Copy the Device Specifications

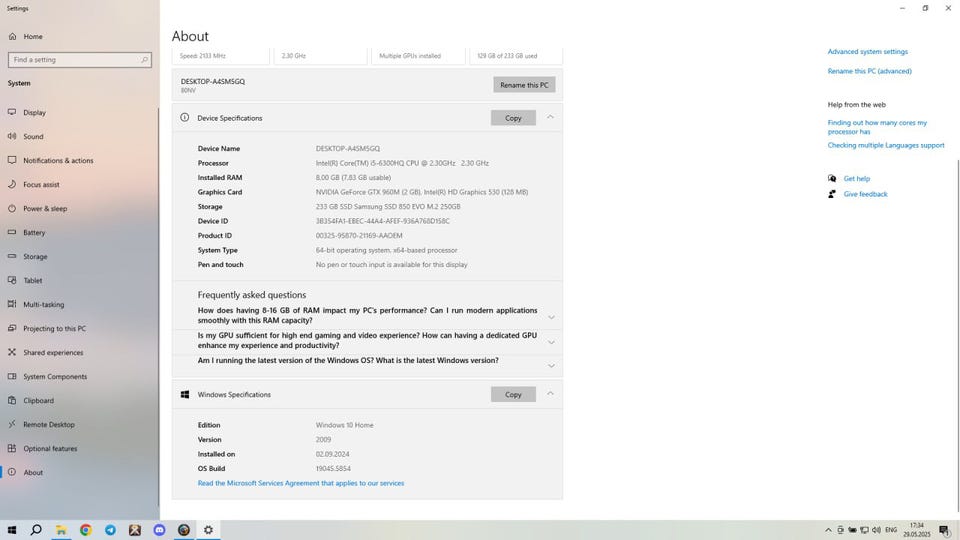click(x=513, y=118)
